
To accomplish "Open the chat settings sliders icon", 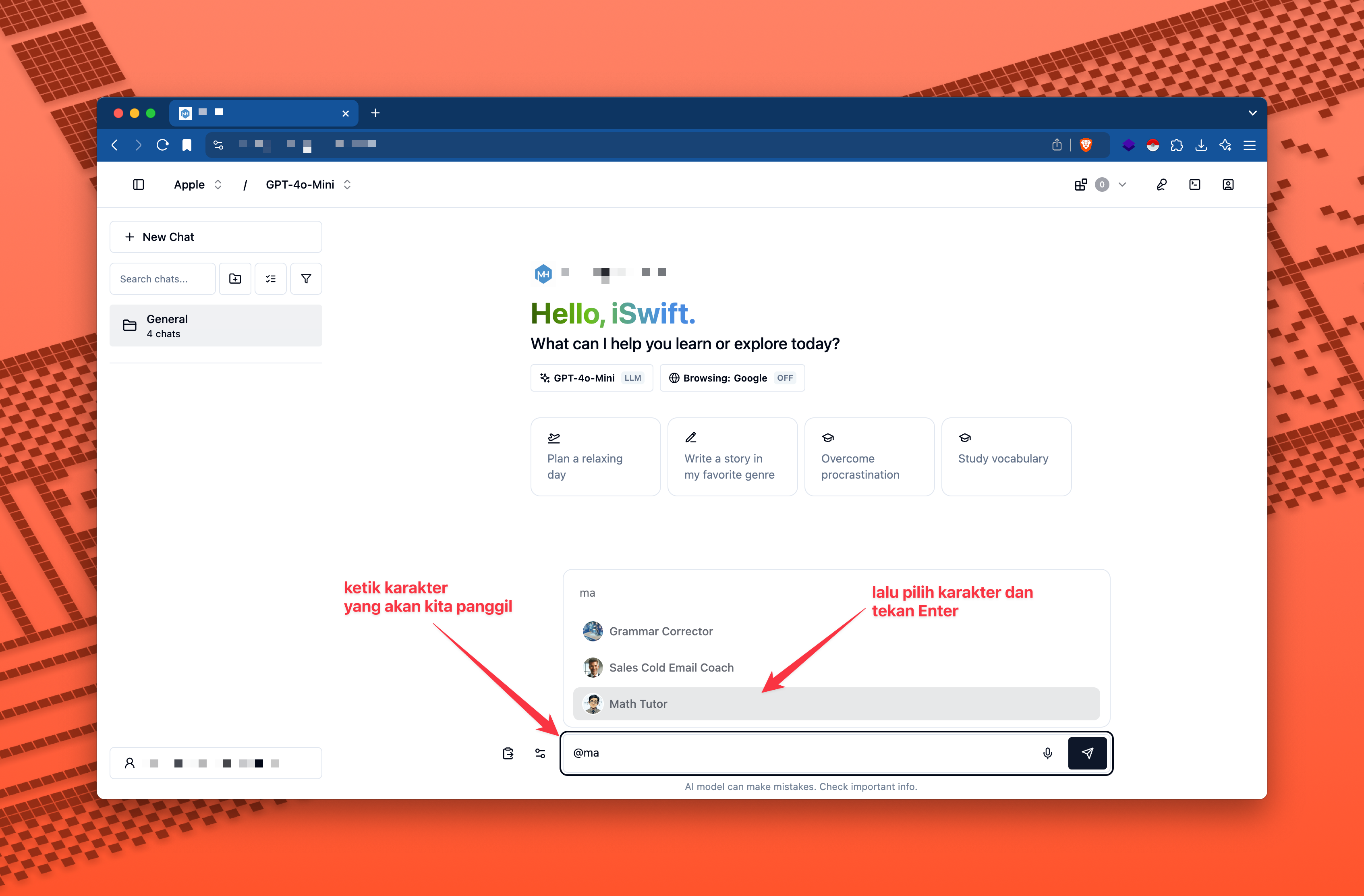I will coord(540,753).
